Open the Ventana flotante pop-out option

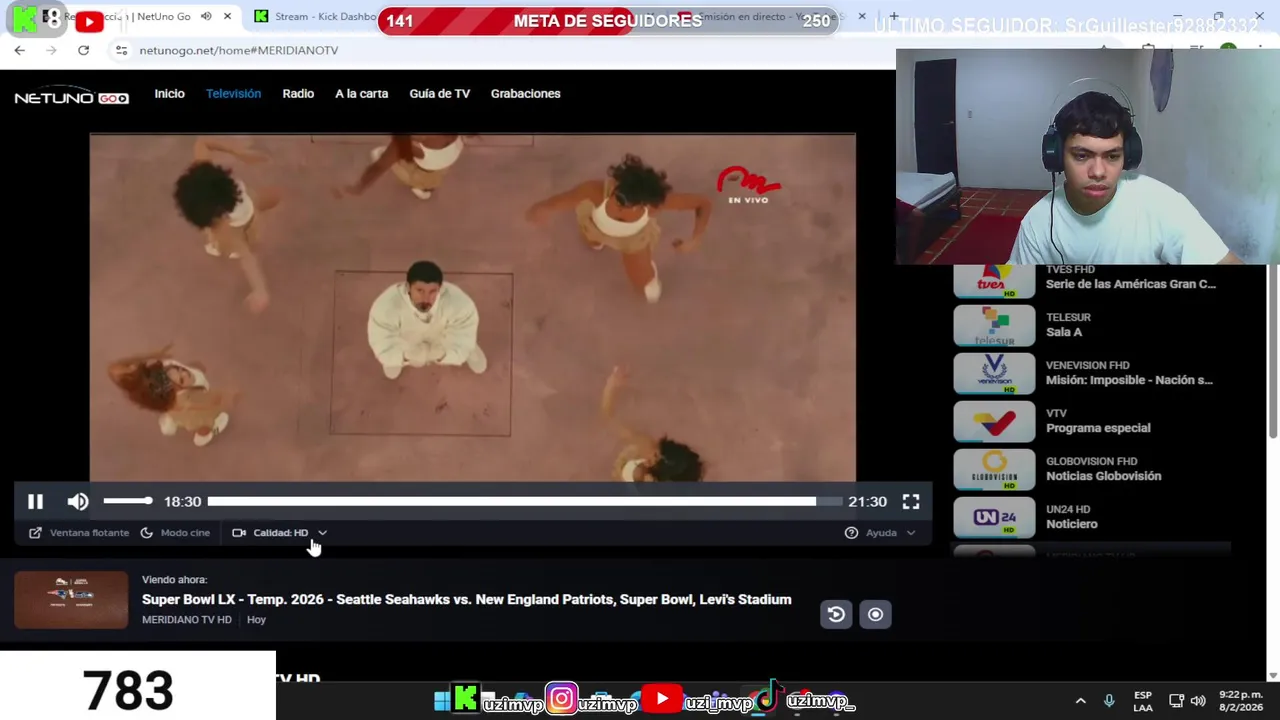coord(79,533)
